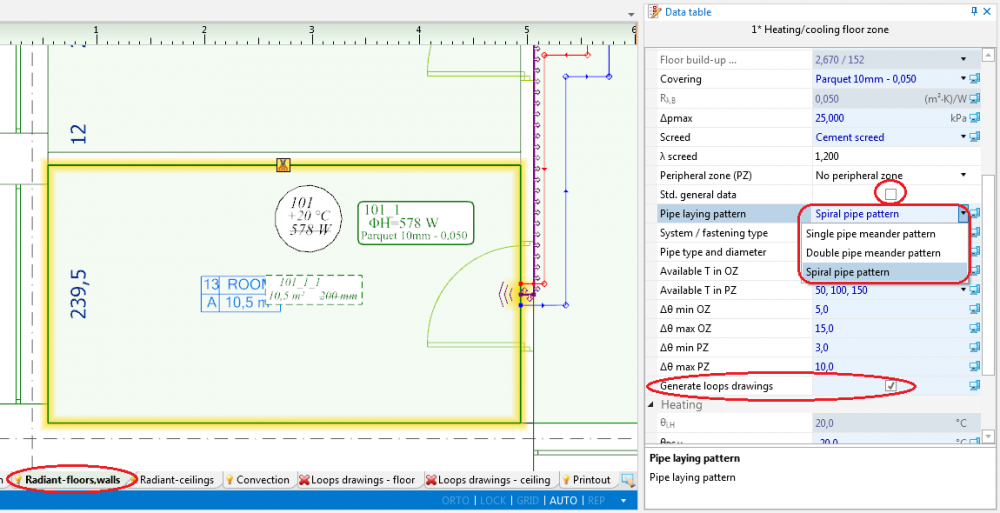Open the Peripheral zone dropdown arrow

tap(964, 175)
